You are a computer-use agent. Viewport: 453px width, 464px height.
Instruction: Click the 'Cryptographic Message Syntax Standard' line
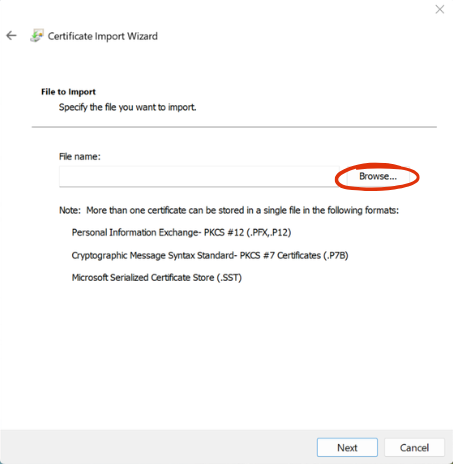[x=210, y=255]
